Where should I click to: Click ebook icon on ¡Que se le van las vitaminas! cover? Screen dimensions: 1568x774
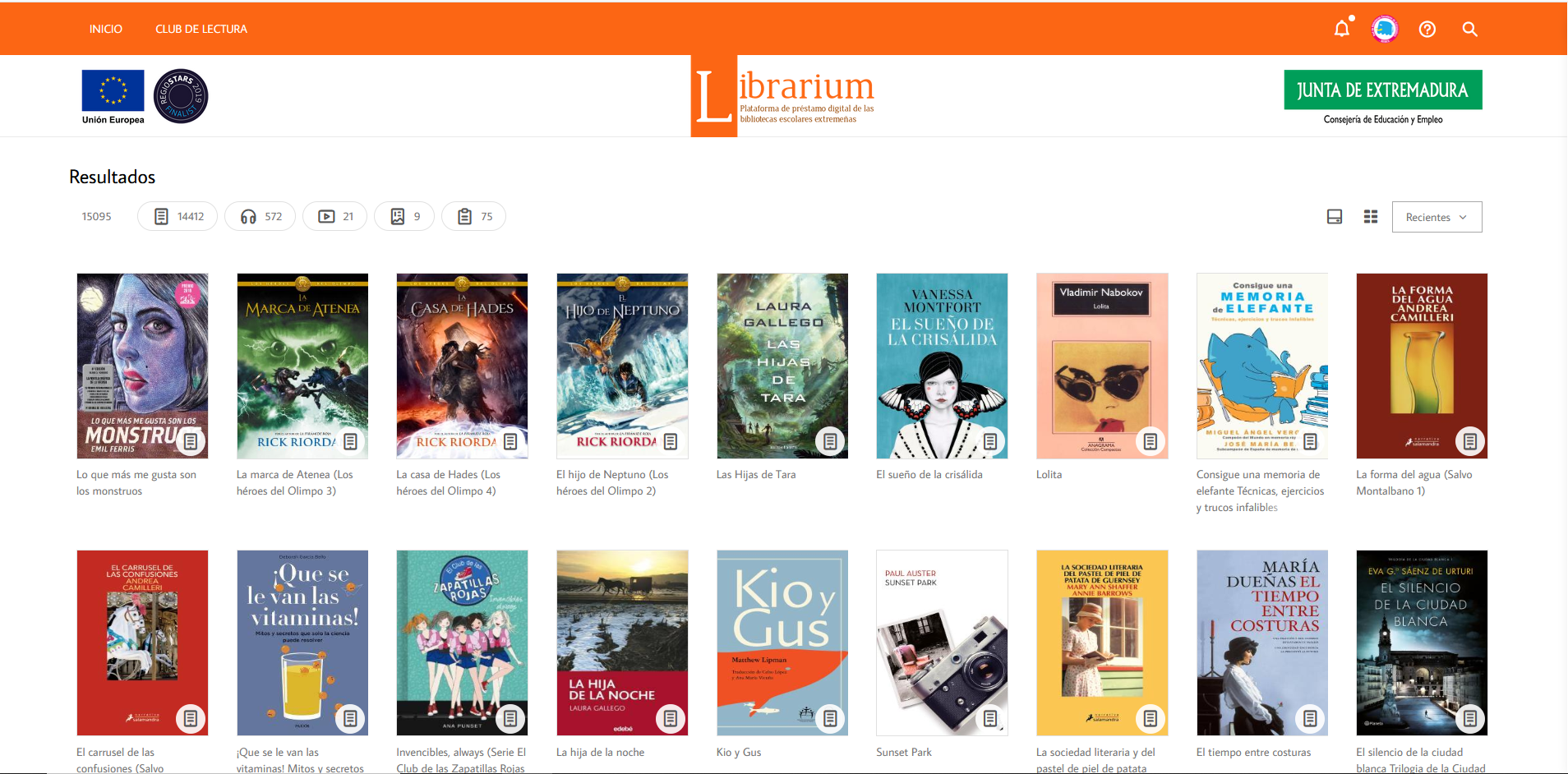coord(351,719)
